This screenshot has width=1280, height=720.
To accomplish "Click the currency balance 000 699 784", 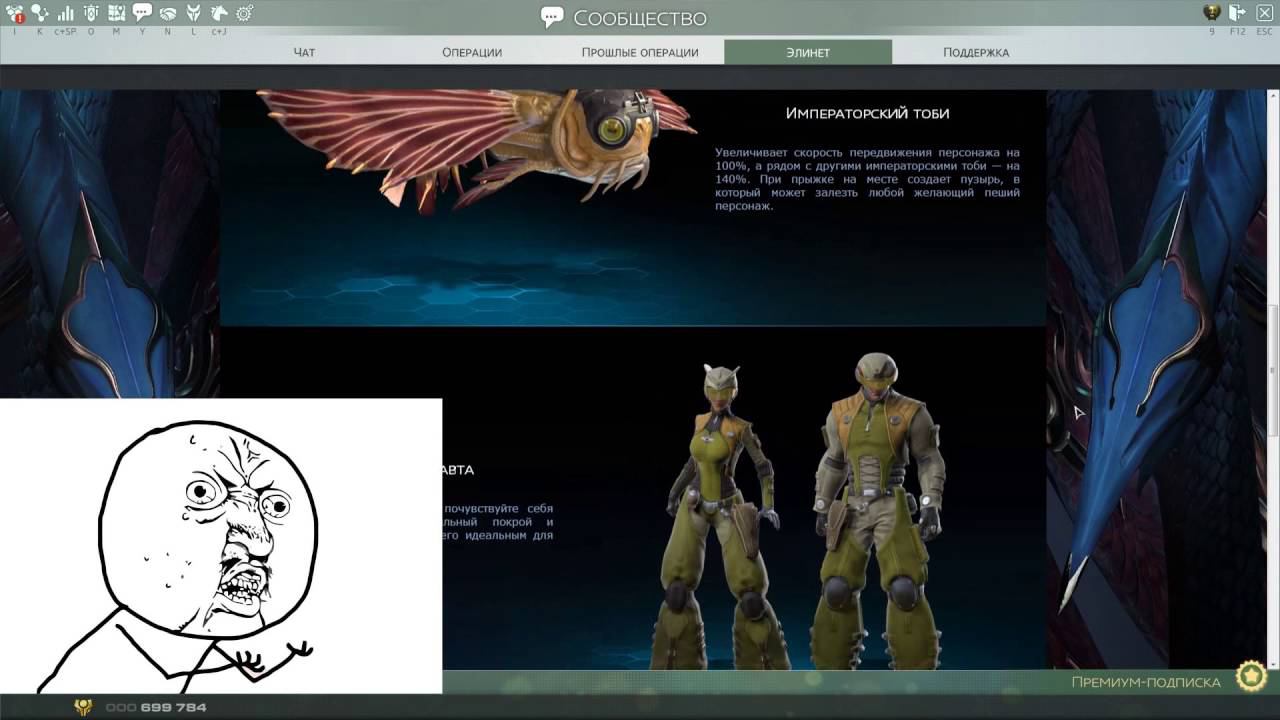I will pos(156,707).
